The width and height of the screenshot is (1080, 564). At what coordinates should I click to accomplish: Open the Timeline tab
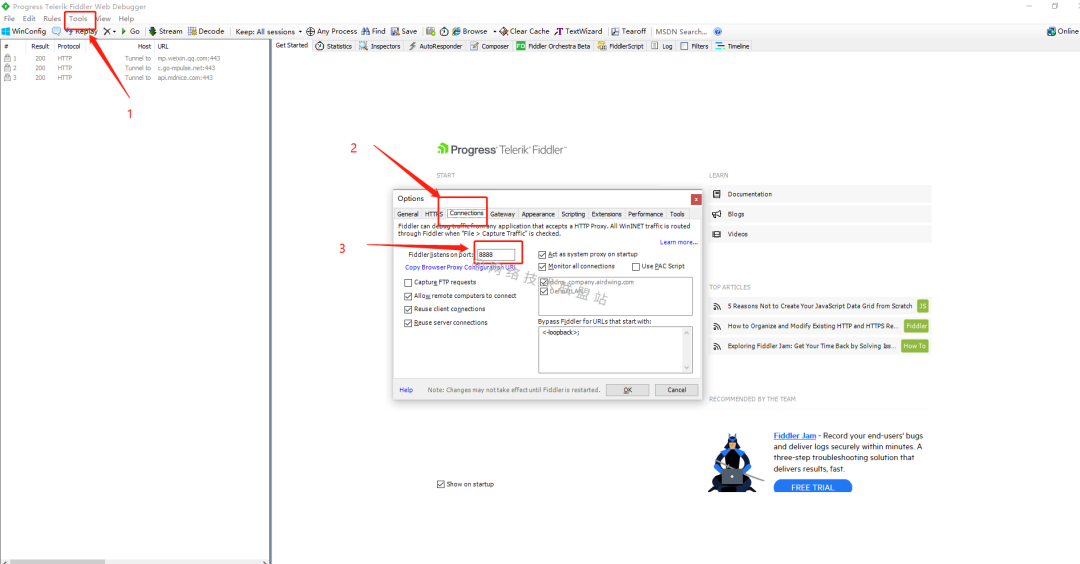click(x=732, y=46)
